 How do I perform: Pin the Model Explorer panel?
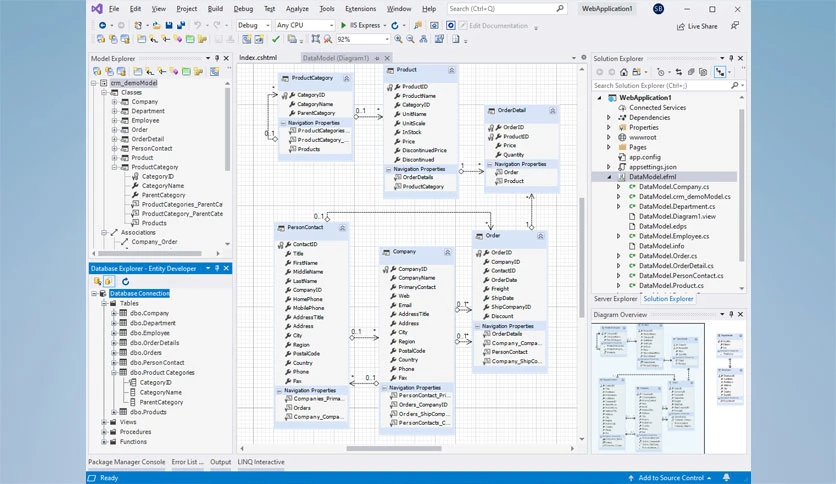tap(217, 58)
